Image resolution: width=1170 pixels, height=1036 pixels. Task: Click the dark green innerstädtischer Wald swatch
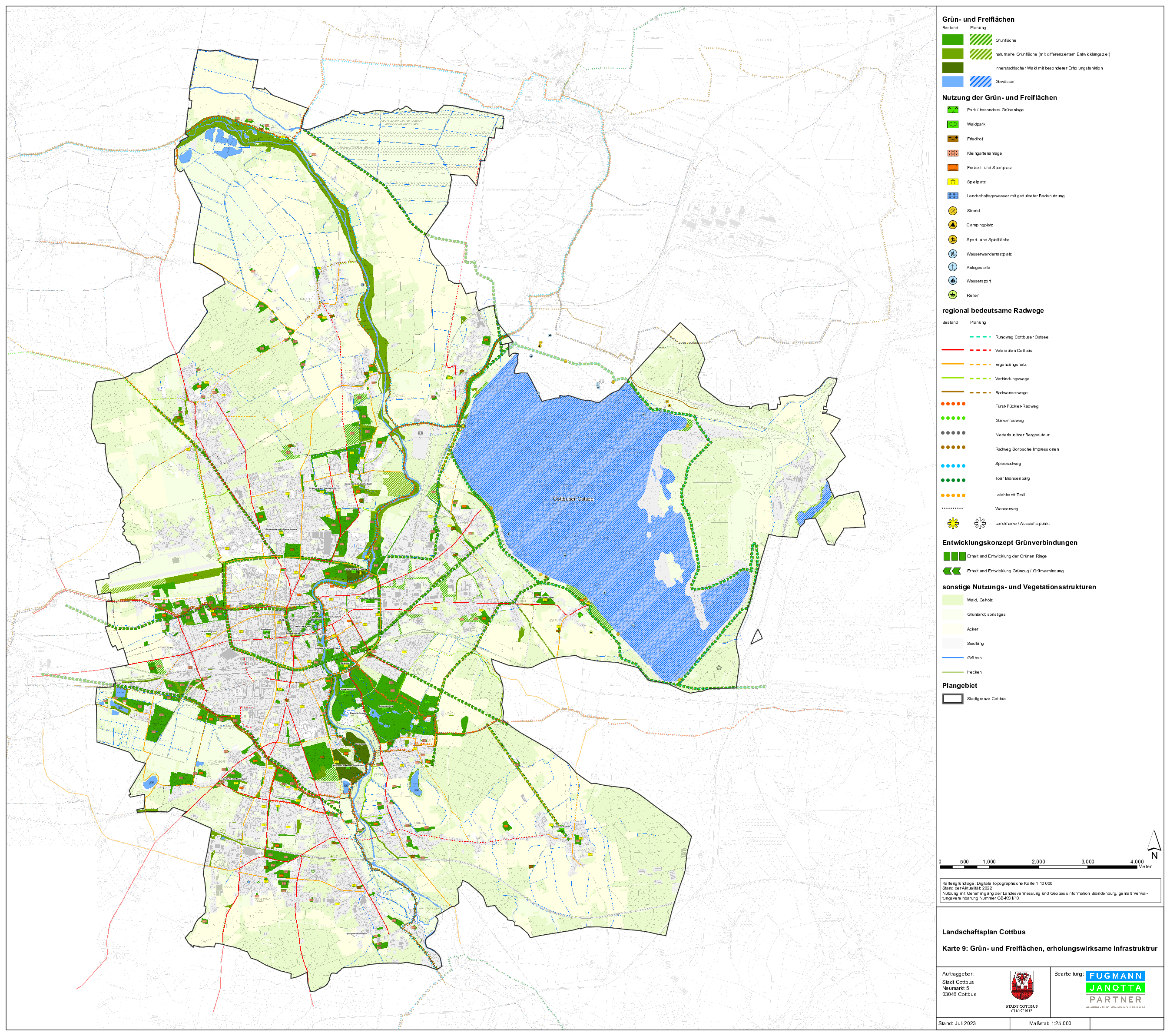[952, 68]
